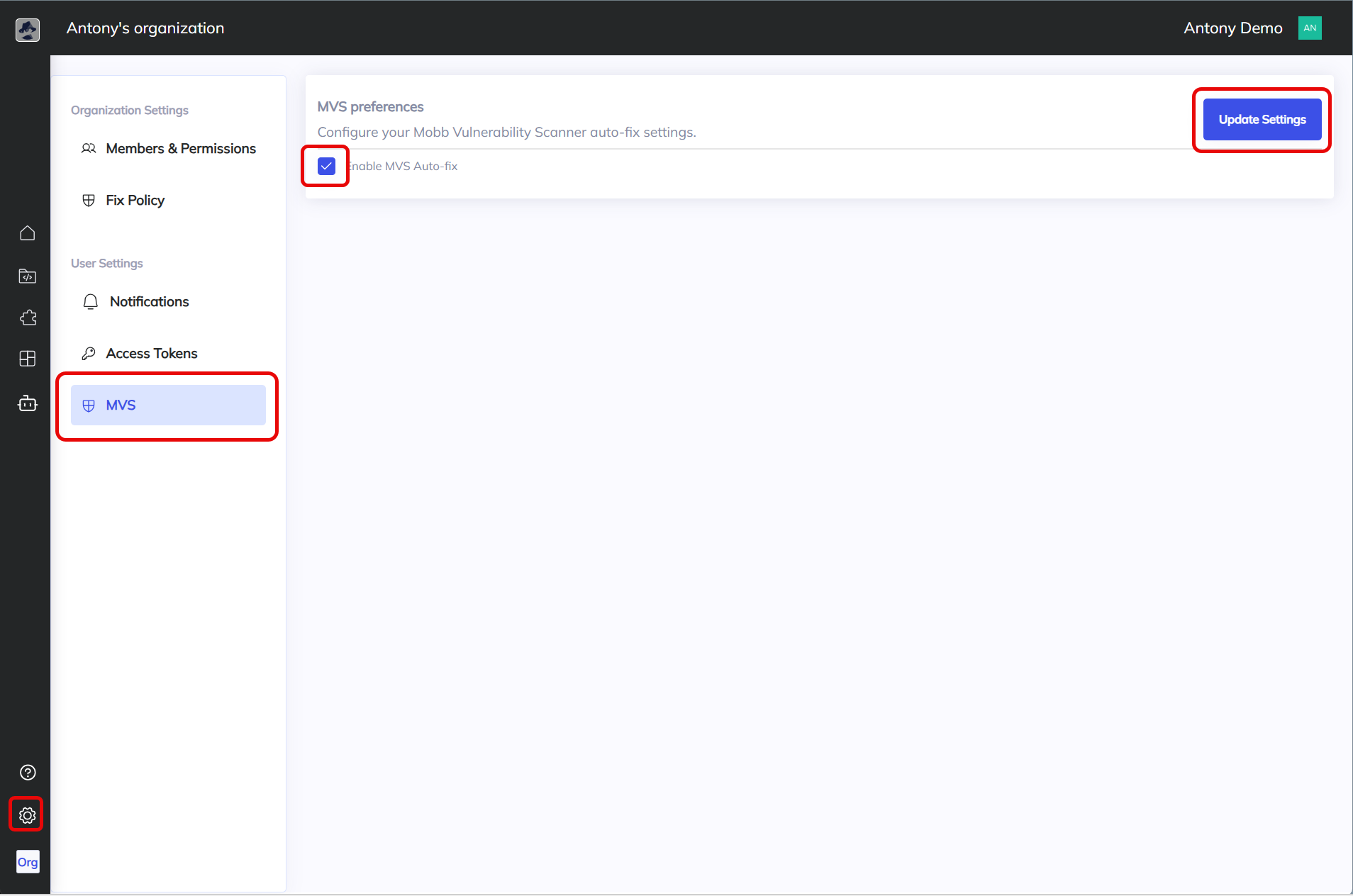Click the Antony Demo user name

pyautogui.click(x=1232, y=28)
